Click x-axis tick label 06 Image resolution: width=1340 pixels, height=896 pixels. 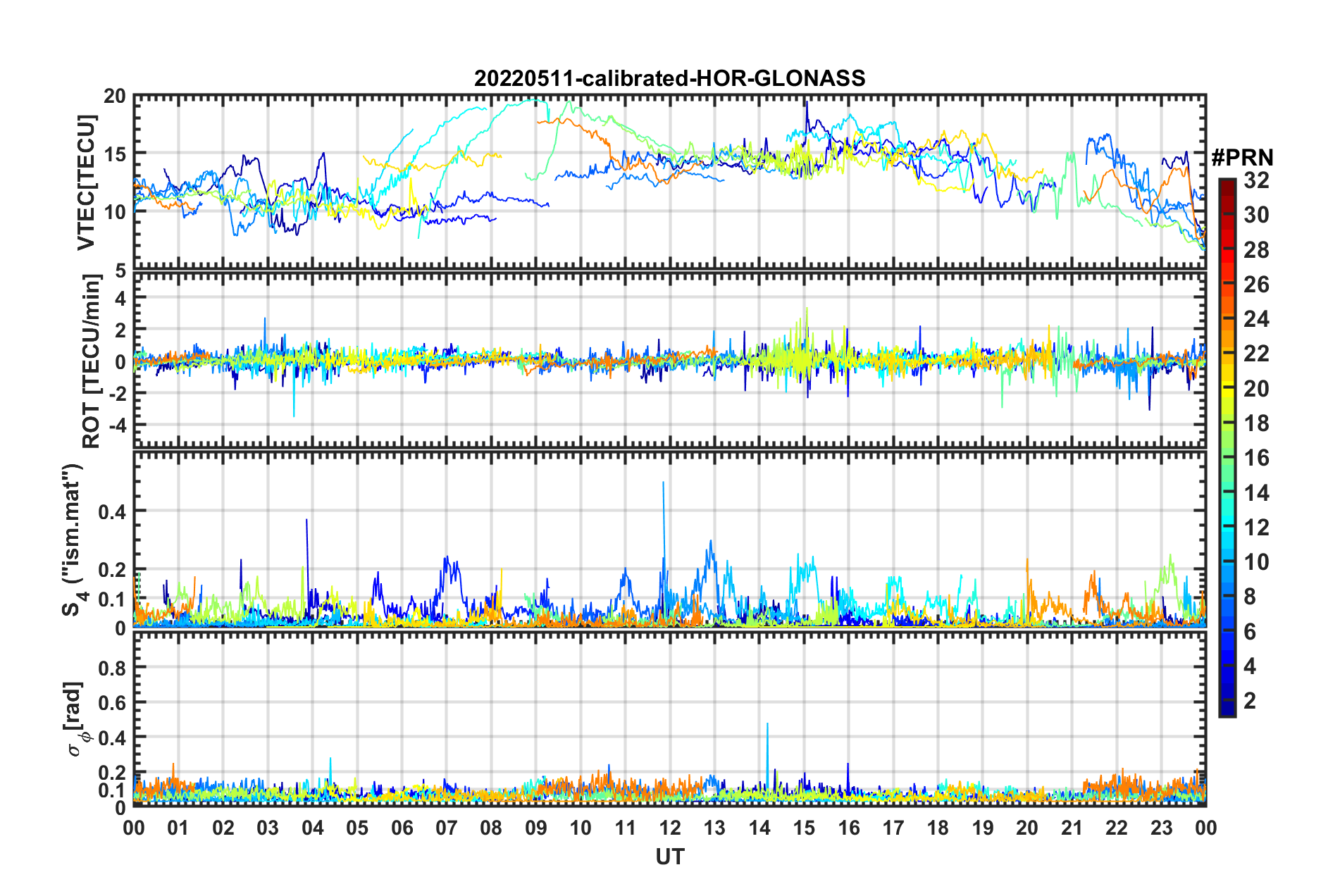(x=402, y=828)
